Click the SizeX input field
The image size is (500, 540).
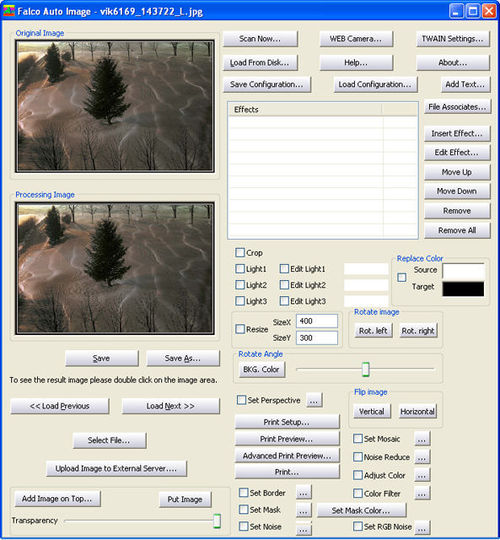pos(317,321)
